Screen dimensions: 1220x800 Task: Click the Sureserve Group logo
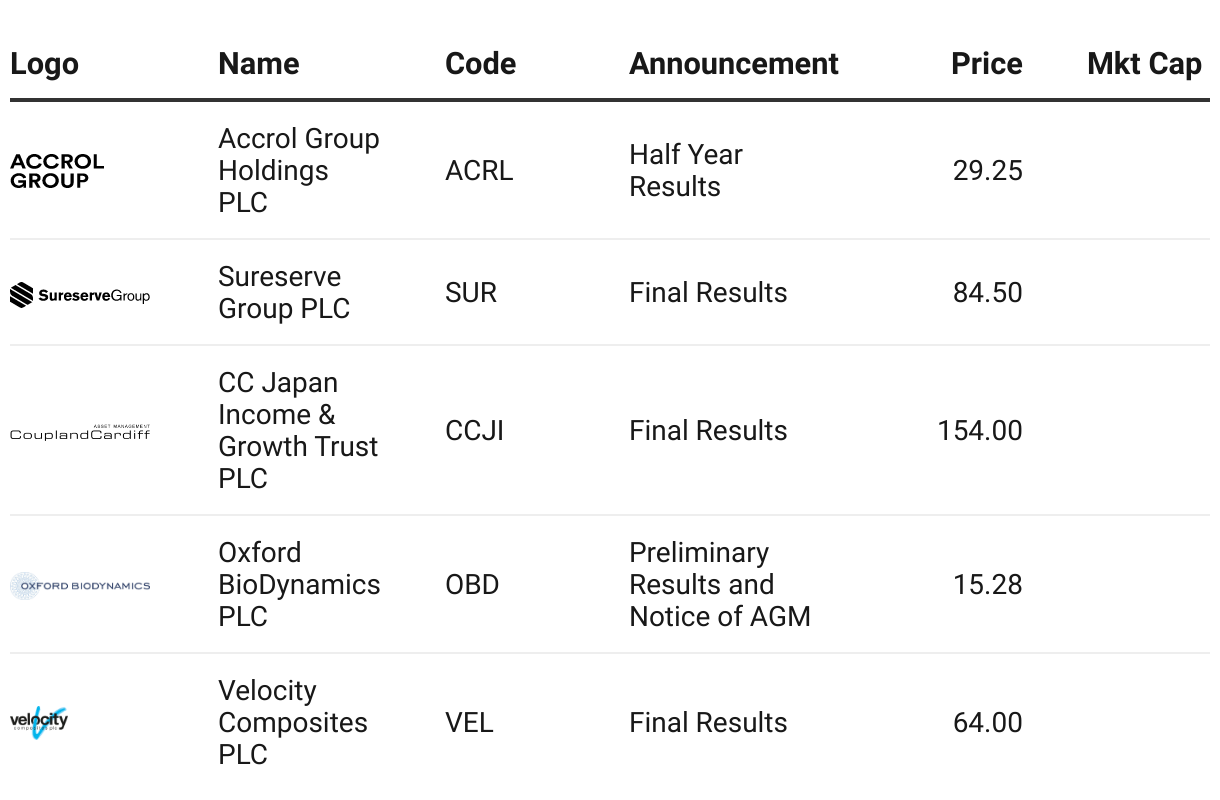tap(80, 295)
